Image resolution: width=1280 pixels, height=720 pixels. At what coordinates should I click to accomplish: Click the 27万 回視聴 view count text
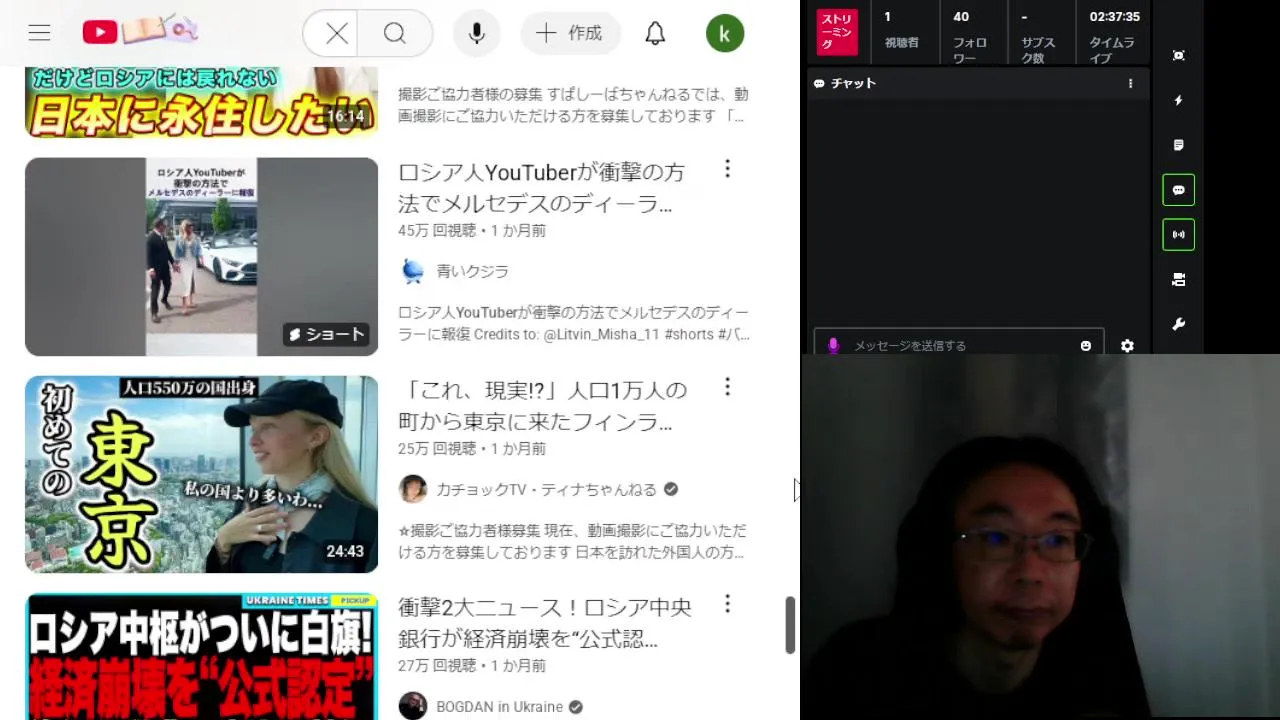pyautogui.click(x=437, y=665)
